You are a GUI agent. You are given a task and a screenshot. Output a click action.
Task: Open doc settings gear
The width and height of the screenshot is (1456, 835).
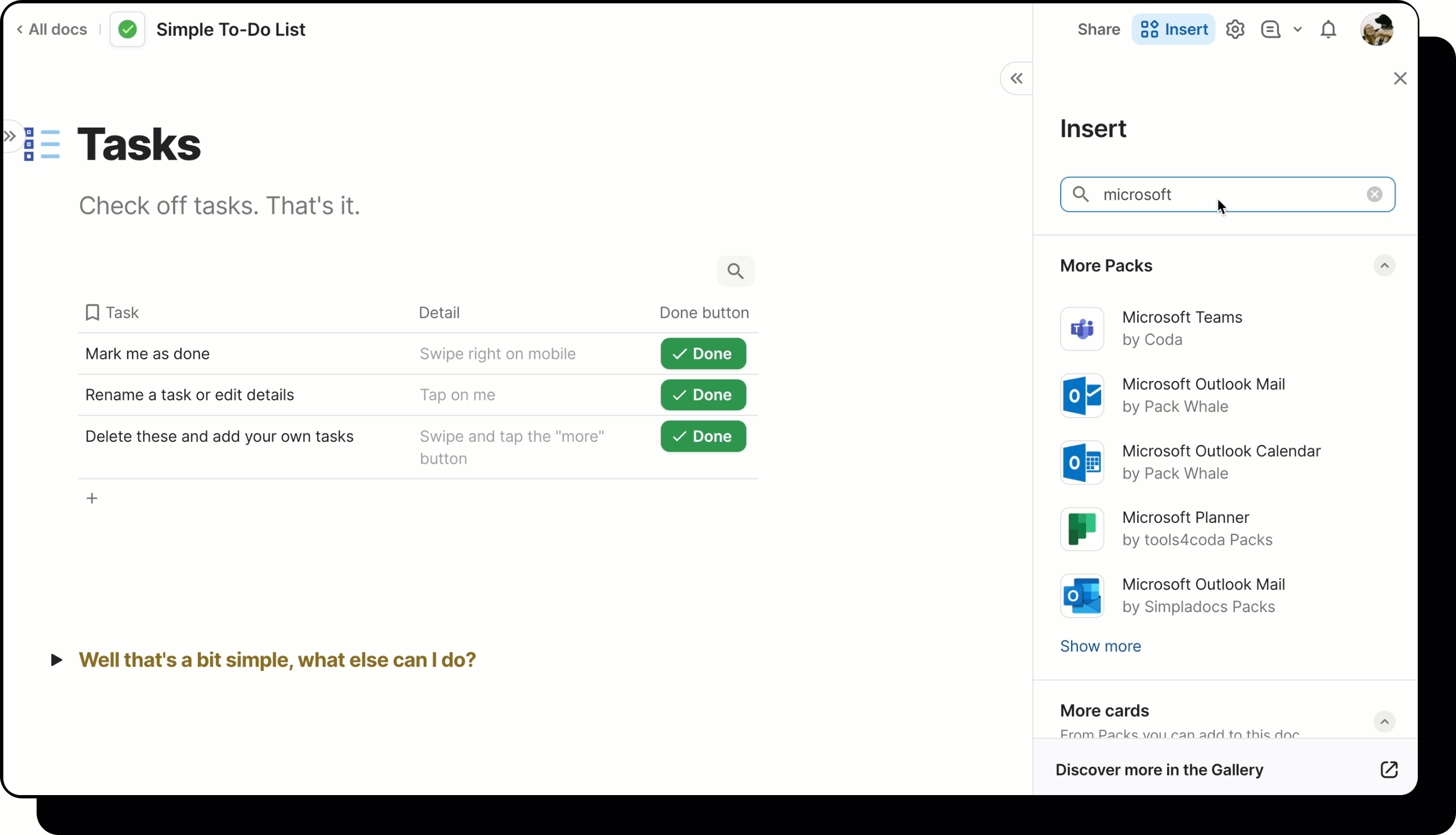pos(1235,29)
